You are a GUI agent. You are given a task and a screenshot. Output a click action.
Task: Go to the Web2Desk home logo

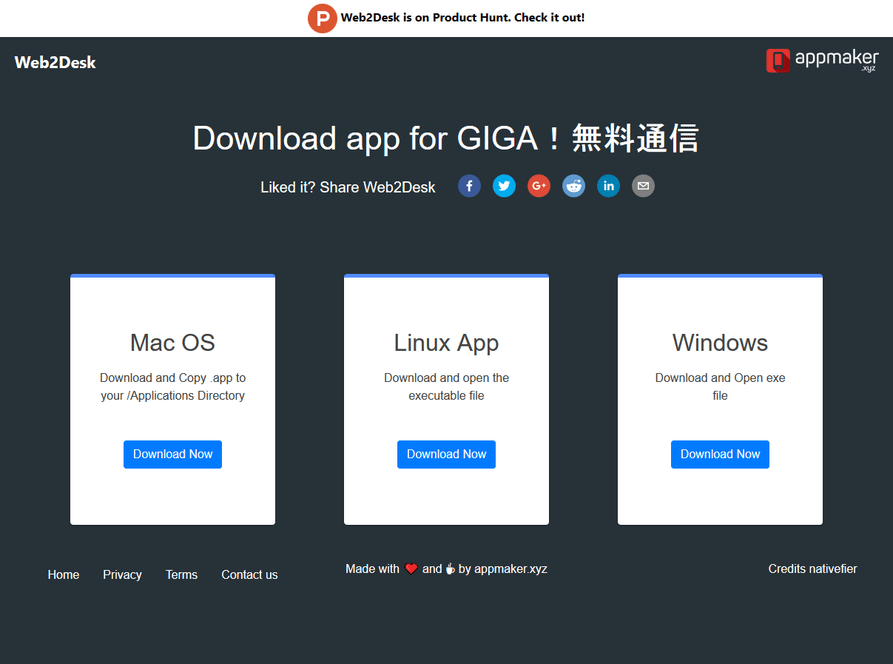pos(55,62)
